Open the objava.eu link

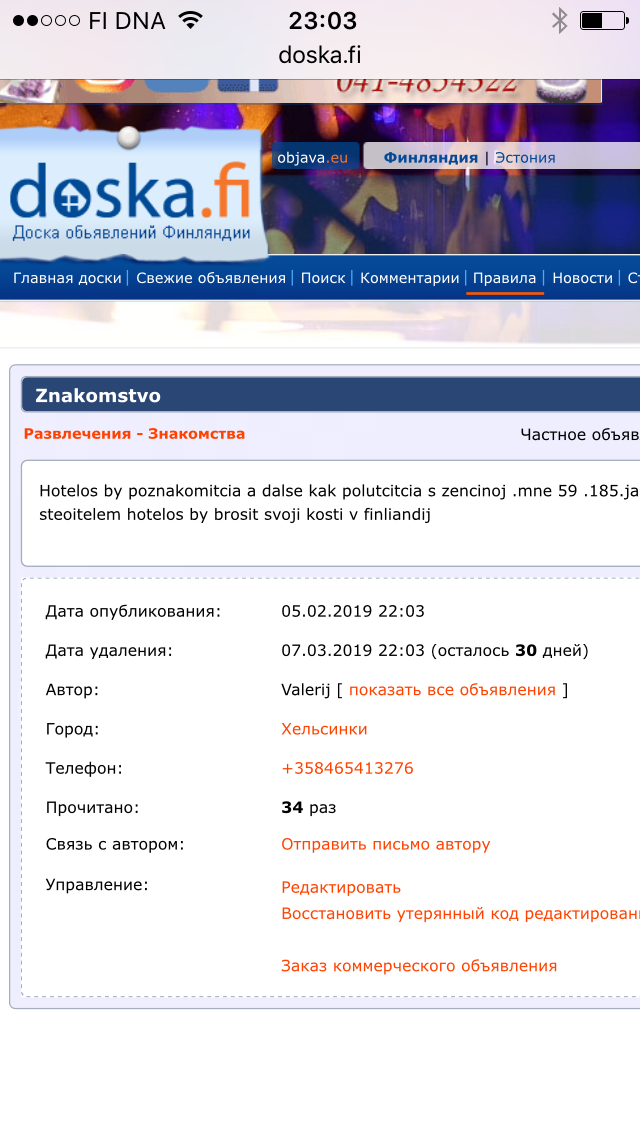[312, 157]
